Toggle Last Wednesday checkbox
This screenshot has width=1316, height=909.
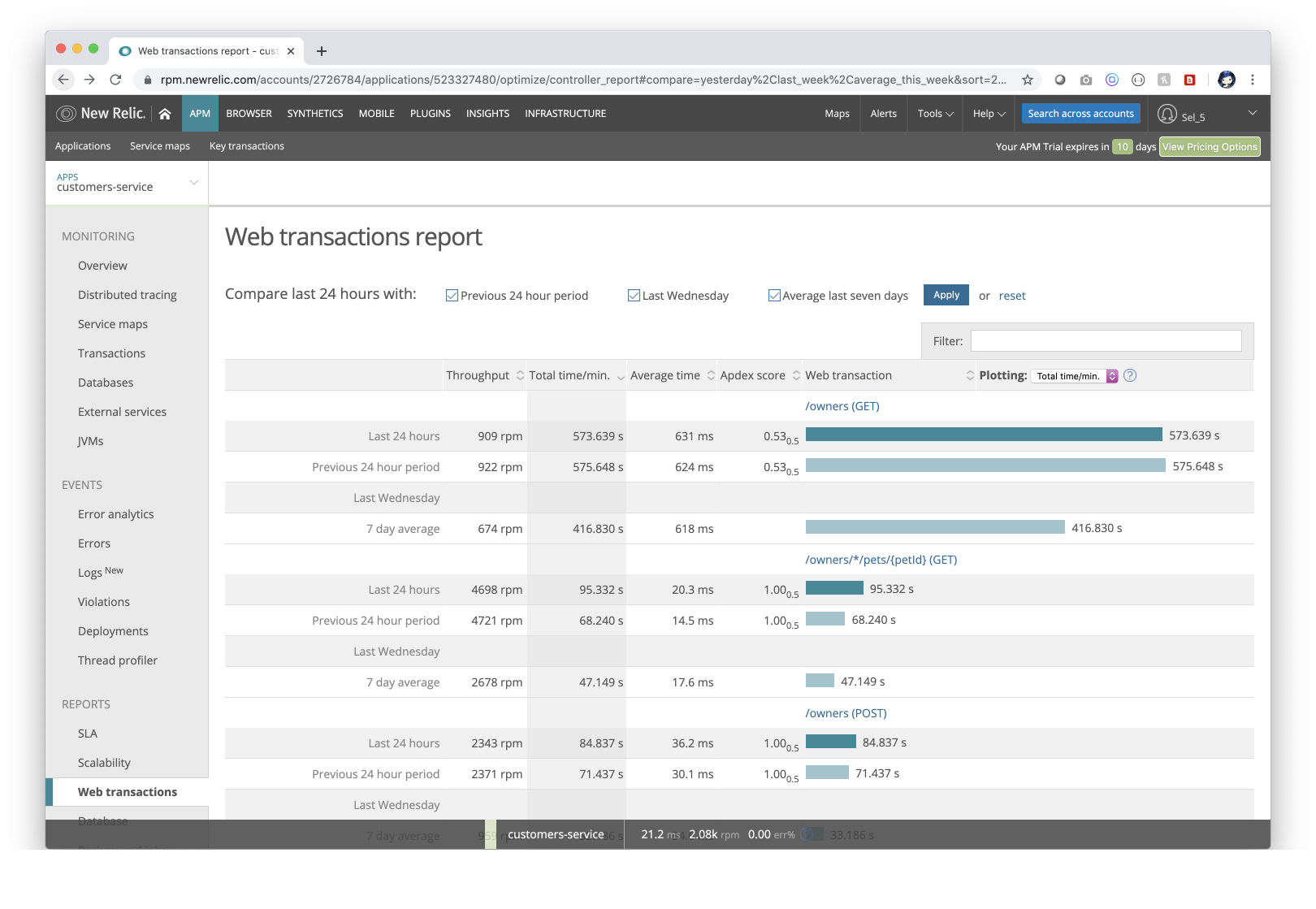coord(634,296)
